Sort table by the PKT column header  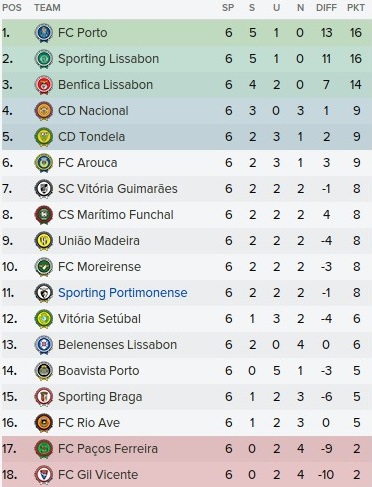pyautogui.click(x=356, y=8)
